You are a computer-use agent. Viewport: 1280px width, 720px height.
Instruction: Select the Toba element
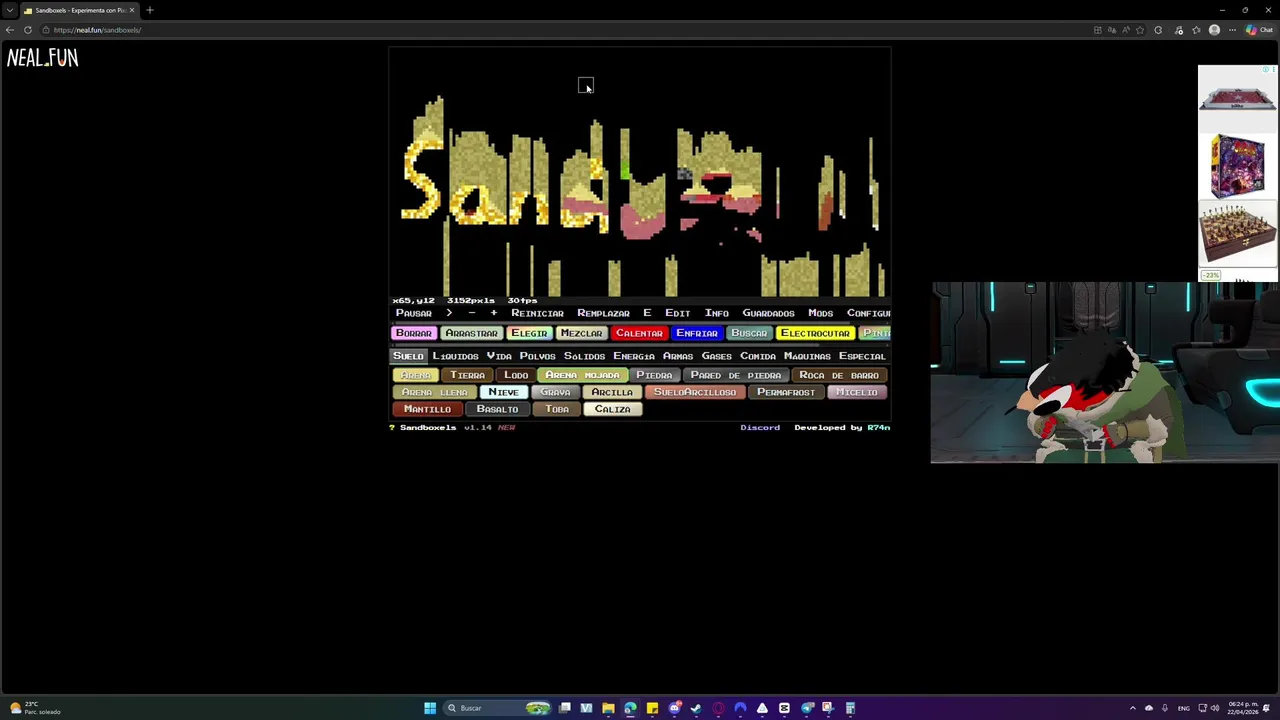(557, 409)
